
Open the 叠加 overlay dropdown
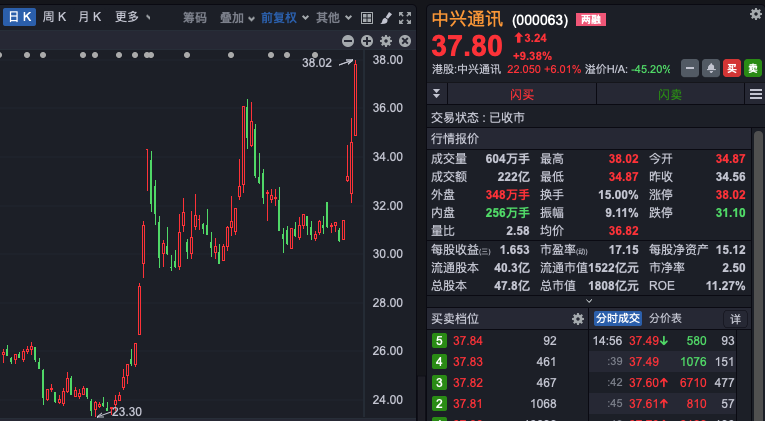(x=237, y=18)
